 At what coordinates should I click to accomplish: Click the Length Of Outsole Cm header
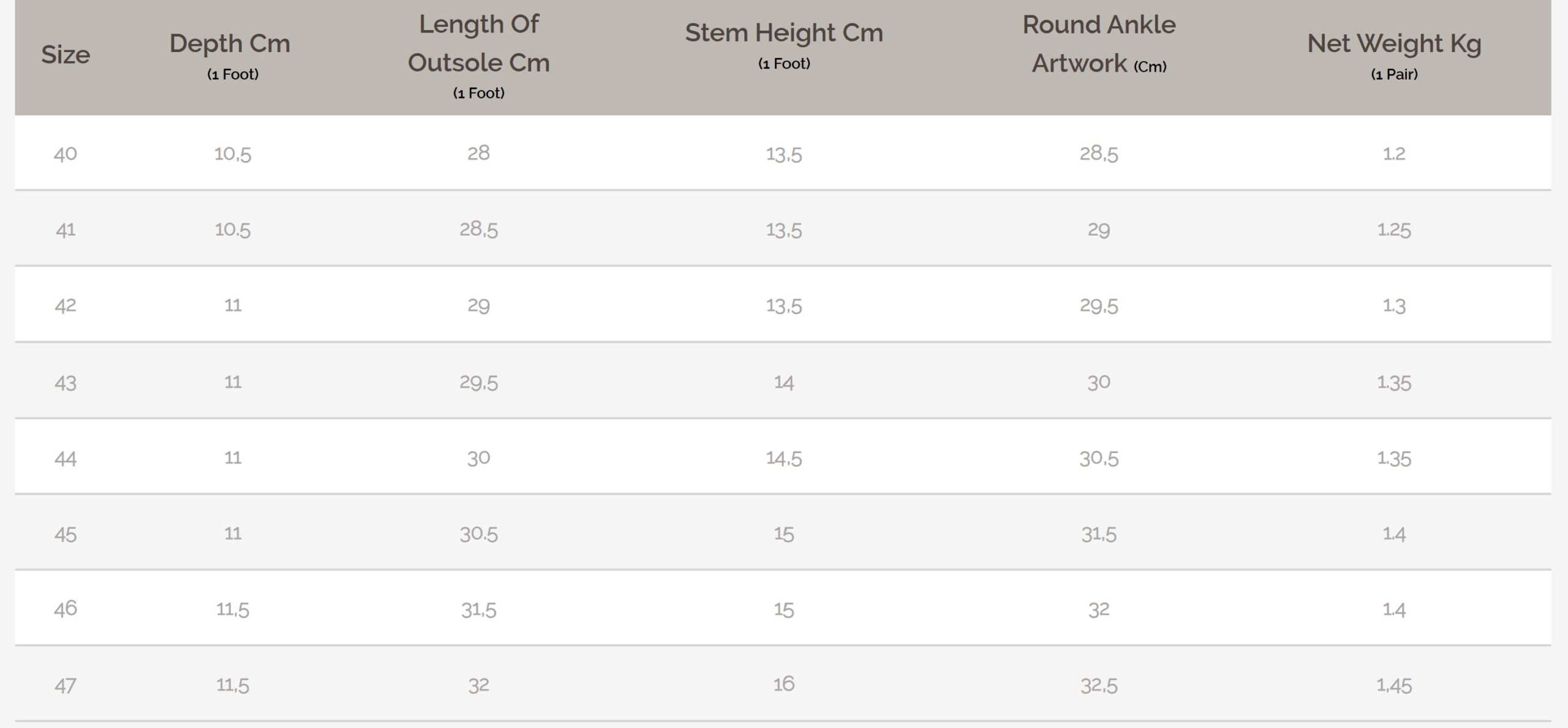coord(478,43)
